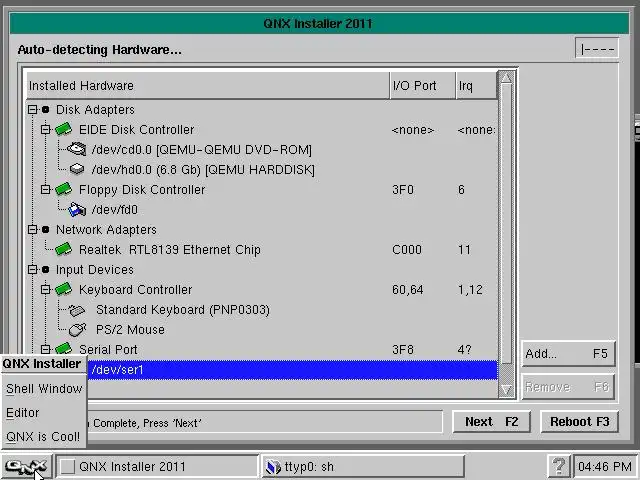
Task: Choose Editor in the QNX launcher menu
Action: click(44, 413)
